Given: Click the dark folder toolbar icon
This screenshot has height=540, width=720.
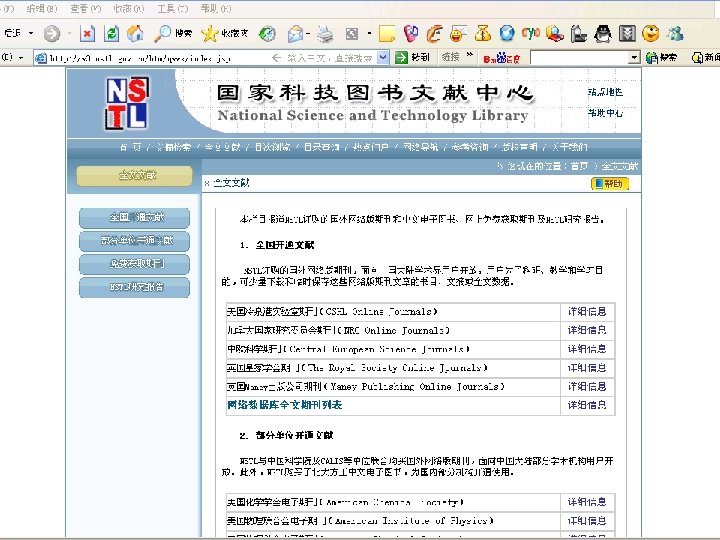Looking at the screenshot, I should (x=579, y=34).
